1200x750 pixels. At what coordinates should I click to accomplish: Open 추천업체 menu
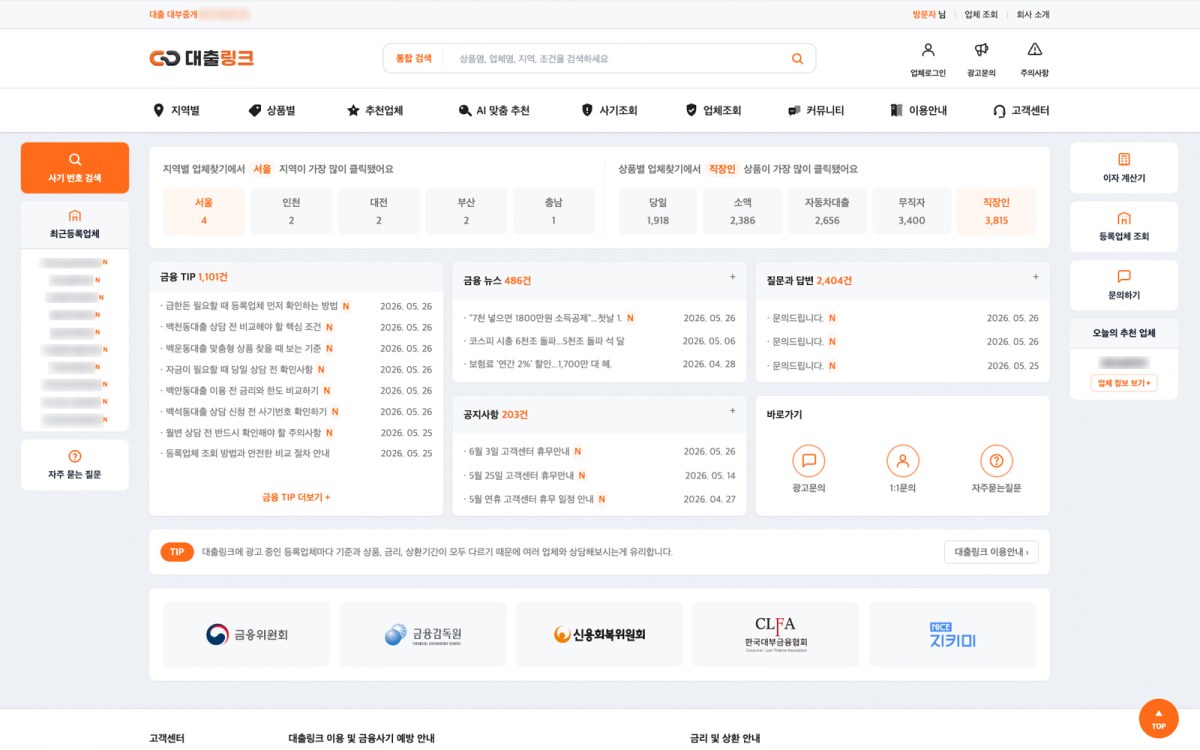tap(374, 110)
